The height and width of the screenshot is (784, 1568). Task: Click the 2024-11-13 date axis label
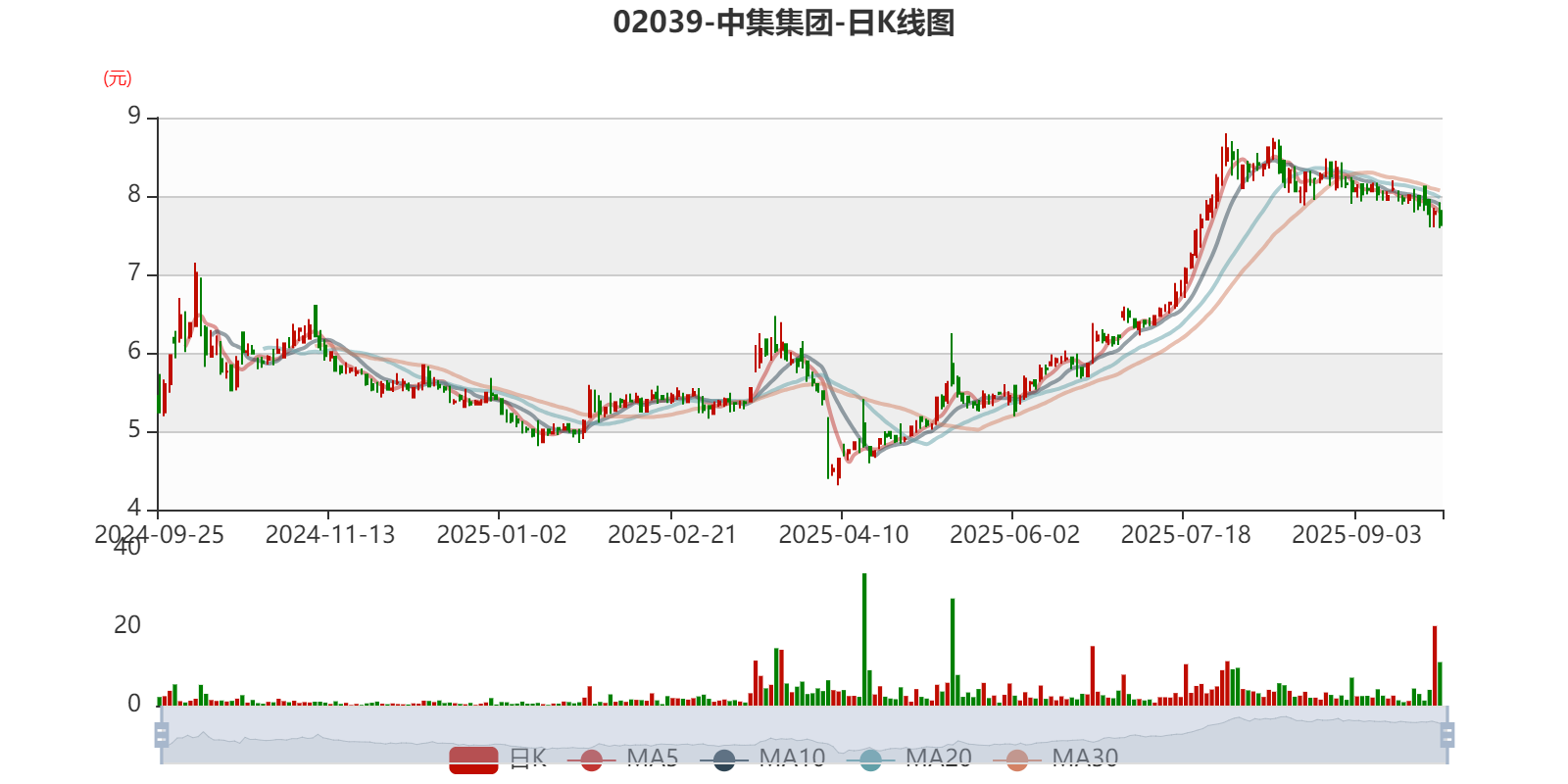330,534
